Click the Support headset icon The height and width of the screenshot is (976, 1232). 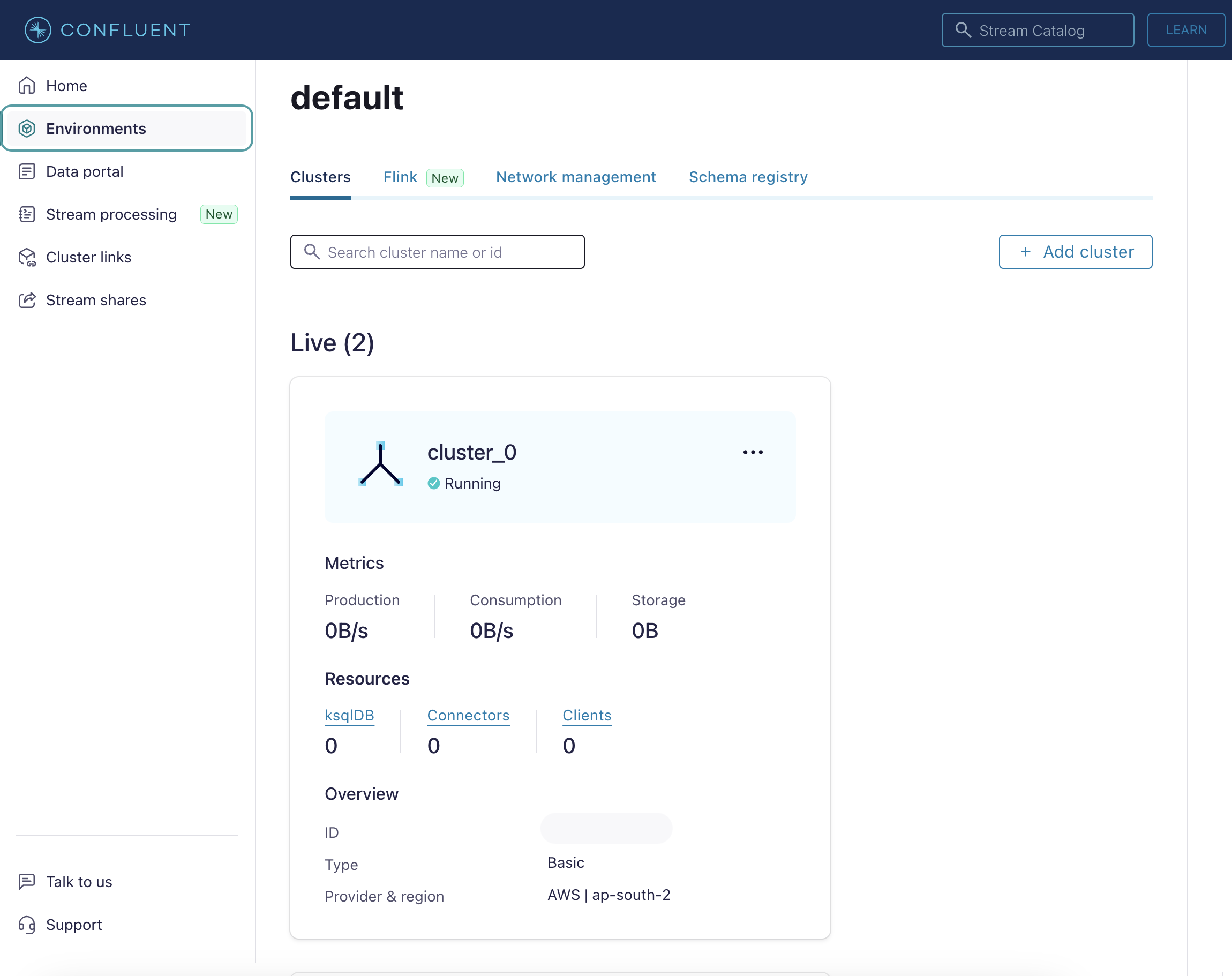[27, 925]
